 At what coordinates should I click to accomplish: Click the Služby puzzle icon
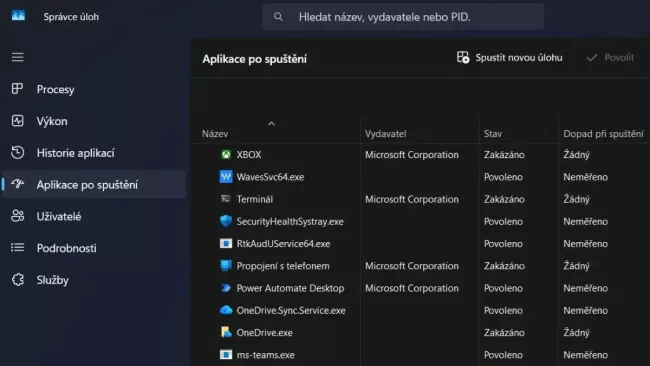click(17, 280)
